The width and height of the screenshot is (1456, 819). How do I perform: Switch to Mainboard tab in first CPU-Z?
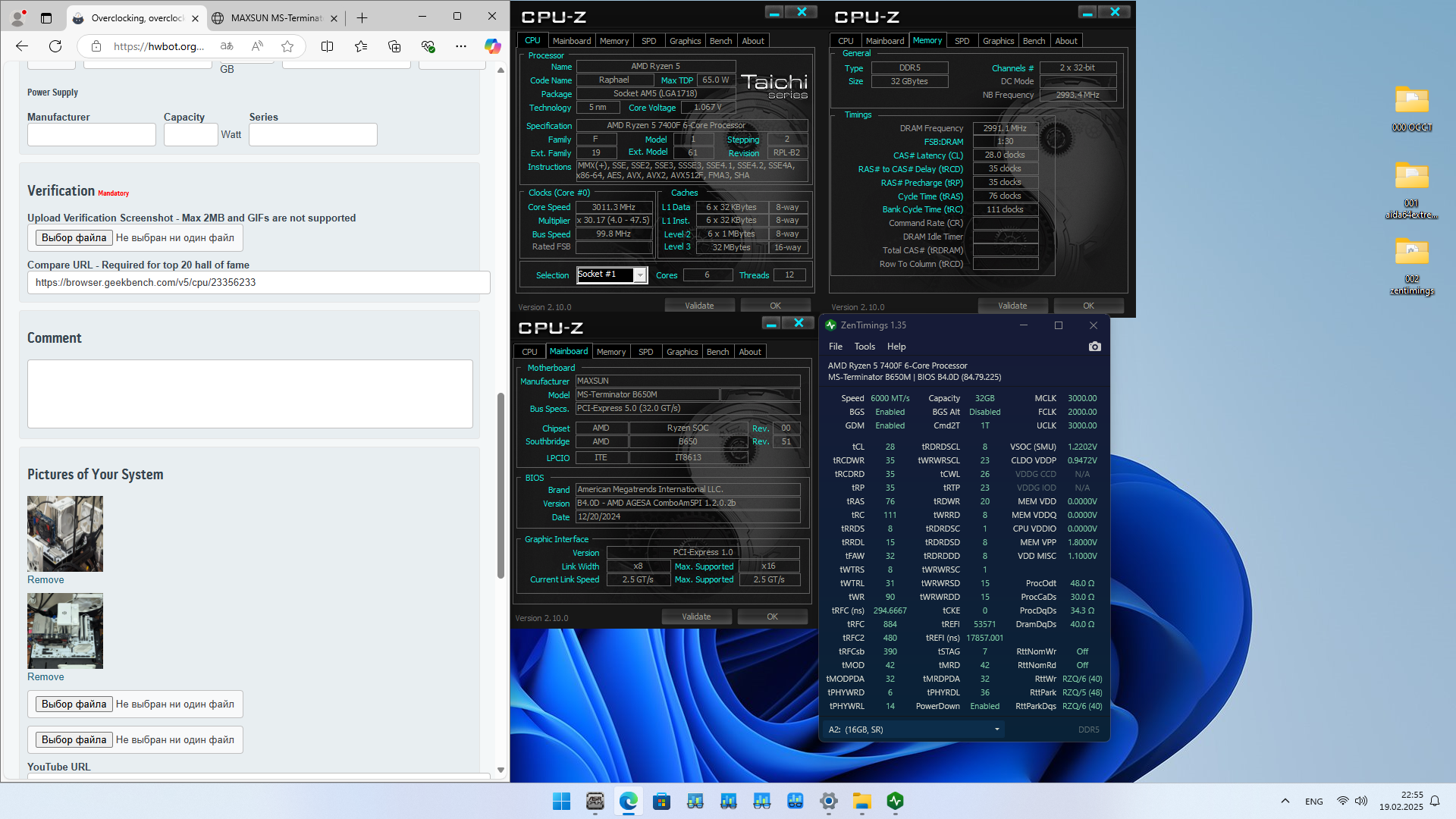click(571, 41)
